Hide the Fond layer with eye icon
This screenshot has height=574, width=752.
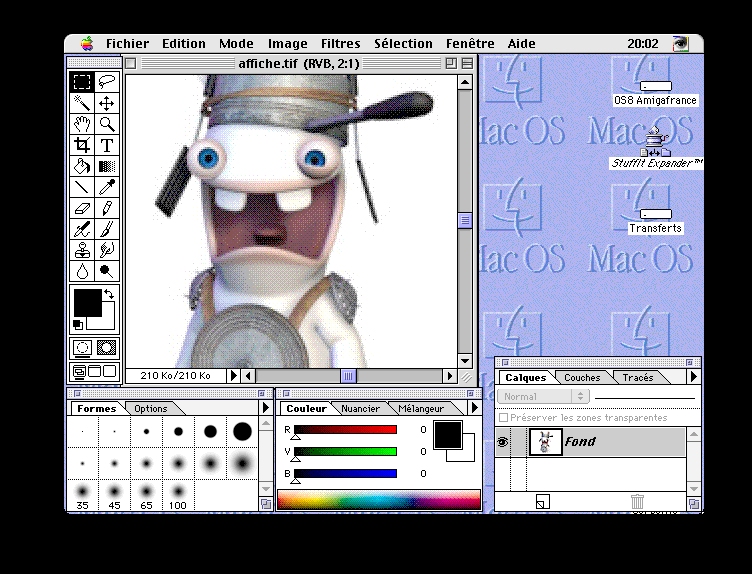503,442
